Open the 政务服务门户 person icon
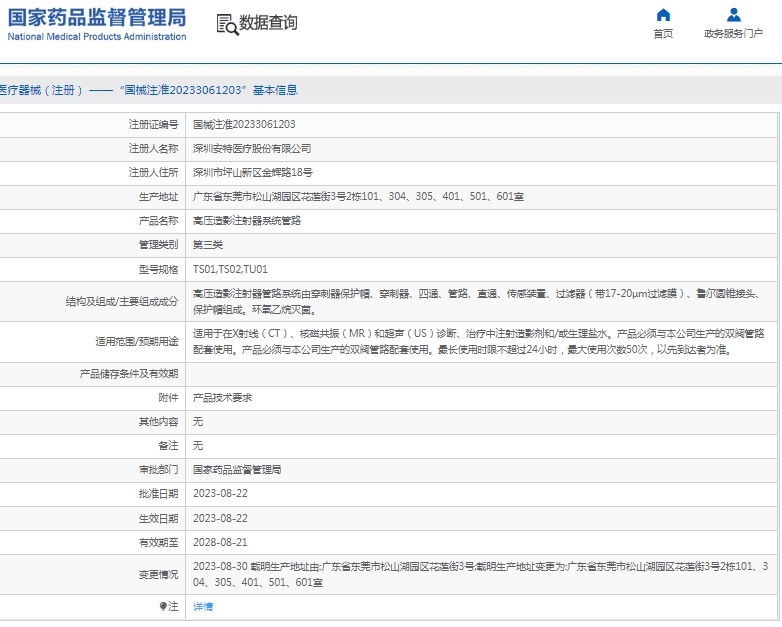 click(733, 15)
